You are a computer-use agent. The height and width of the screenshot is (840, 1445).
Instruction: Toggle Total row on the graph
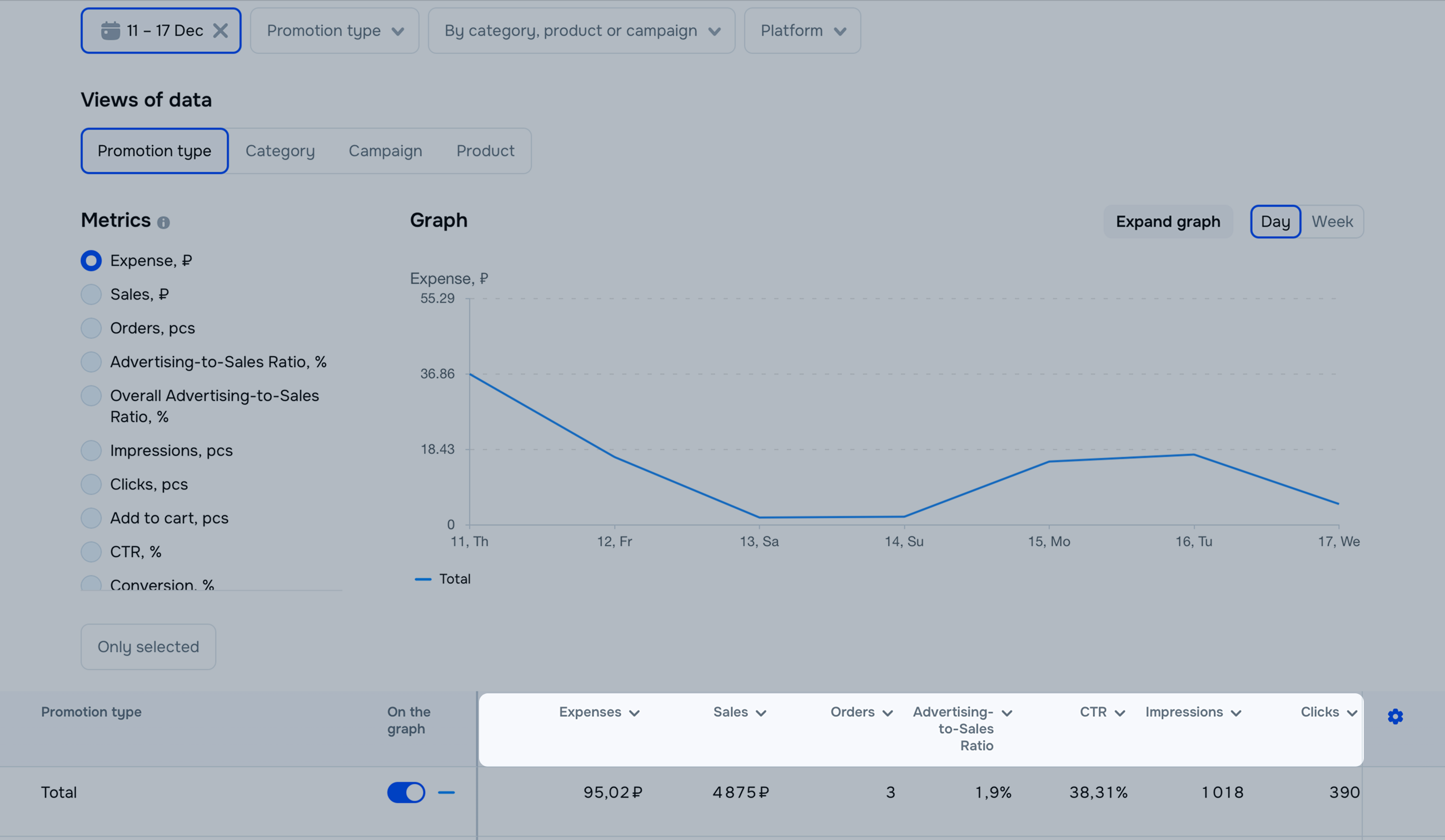406,792
